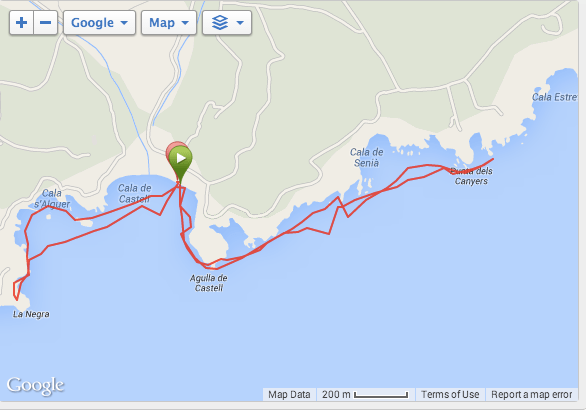Click the Agulla de Castell label
This screenshot has height=414, width=586.
(x=209, y=283)
